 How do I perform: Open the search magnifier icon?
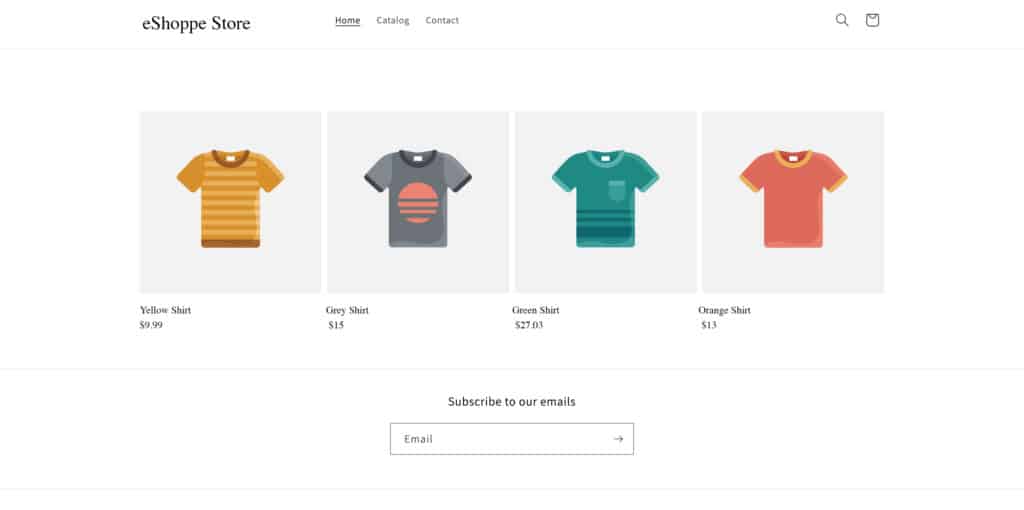[x=842, y=20]
